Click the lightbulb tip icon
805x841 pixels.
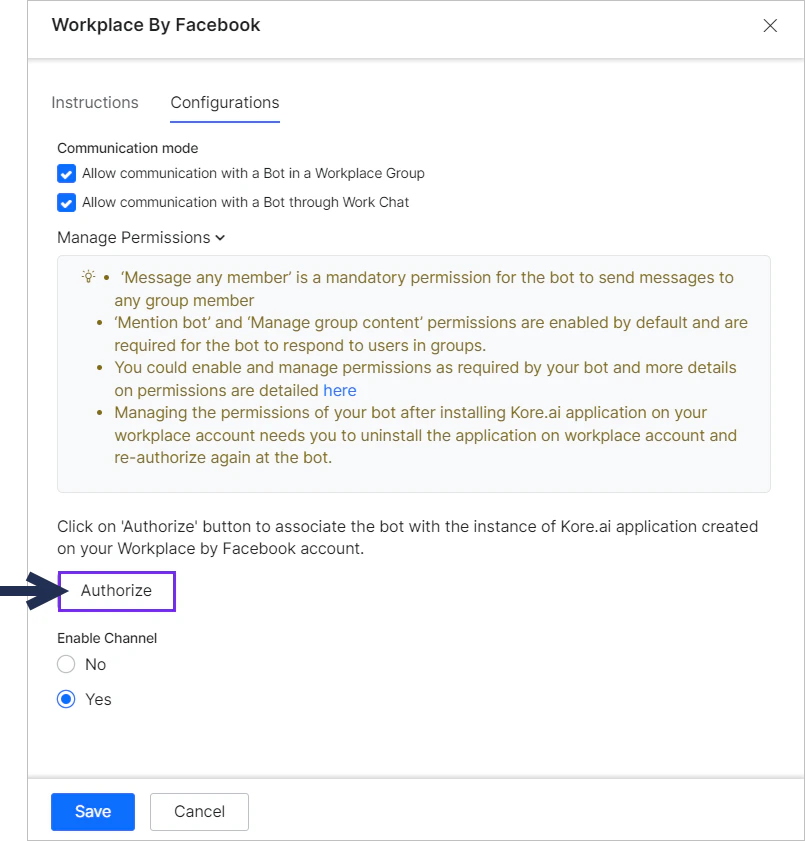88,277
